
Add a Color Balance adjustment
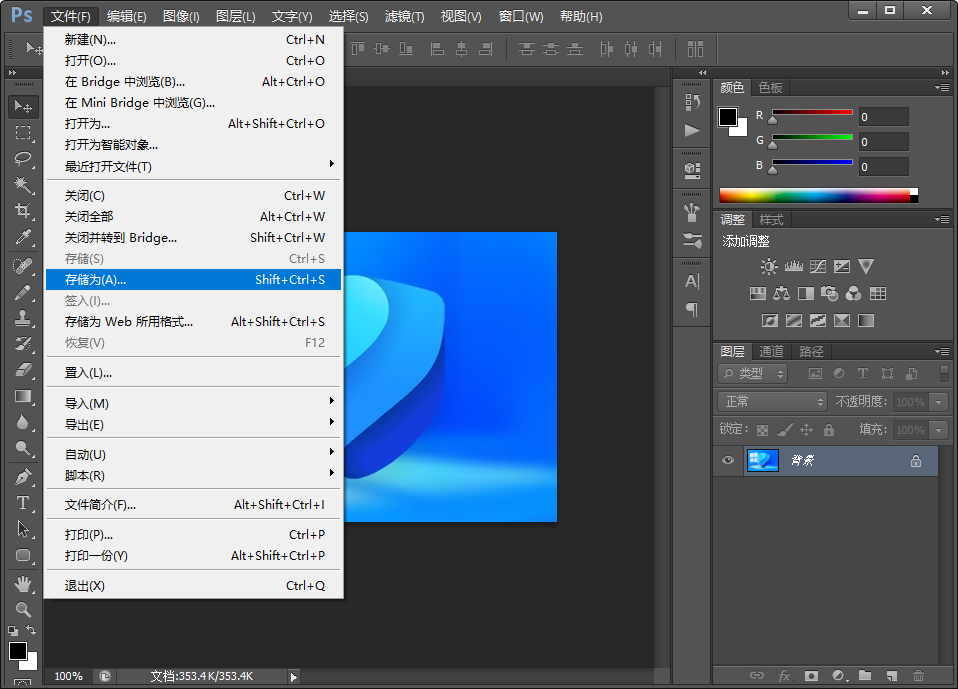[781, 294]
